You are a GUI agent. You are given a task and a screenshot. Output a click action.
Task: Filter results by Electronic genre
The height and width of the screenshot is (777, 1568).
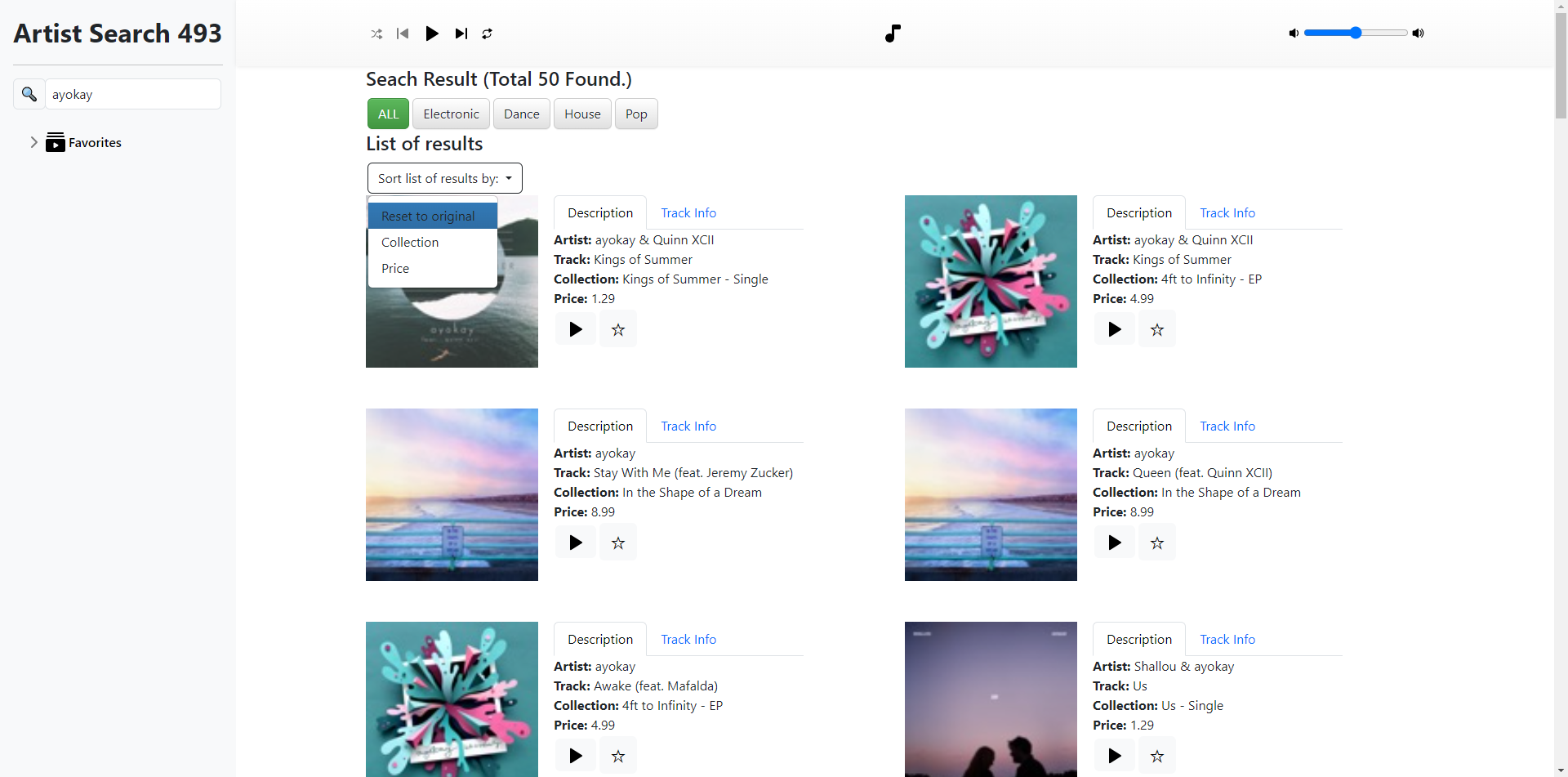click(x=451, y=114)
